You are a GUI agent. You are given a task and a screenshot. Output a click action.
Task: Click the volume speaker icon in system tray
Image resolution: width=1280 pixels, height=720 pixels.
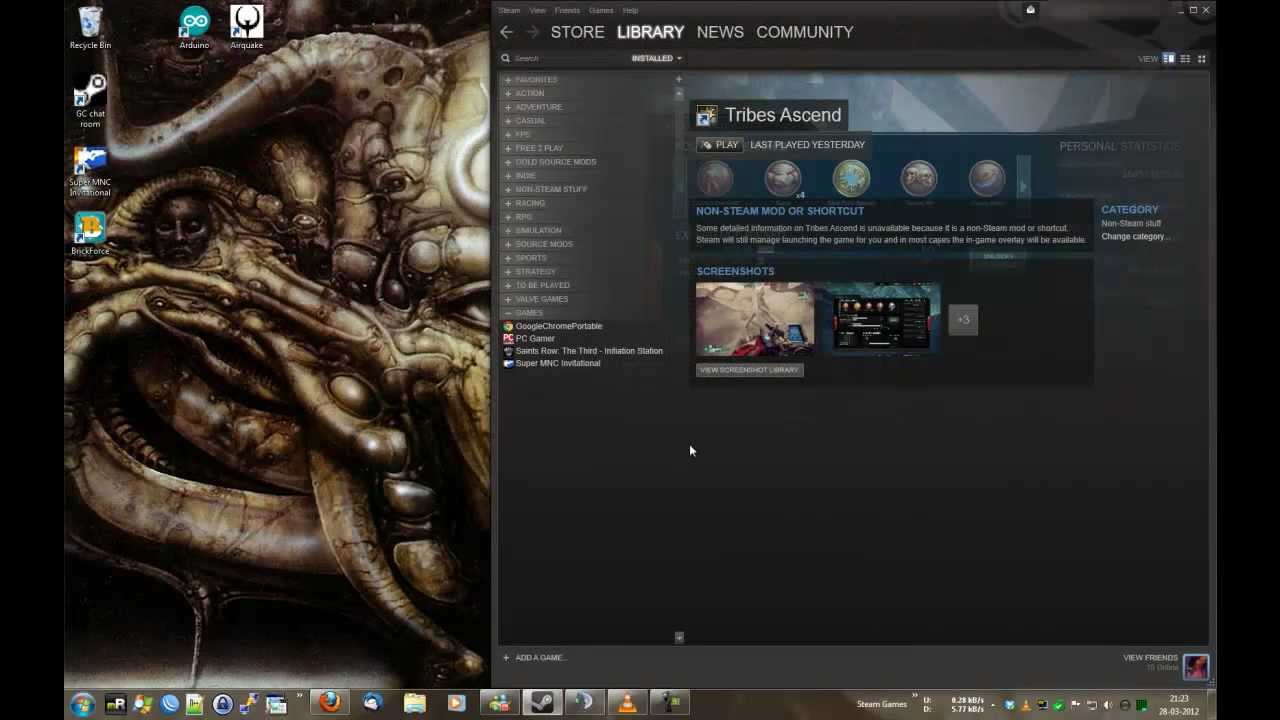point(1107,705)
